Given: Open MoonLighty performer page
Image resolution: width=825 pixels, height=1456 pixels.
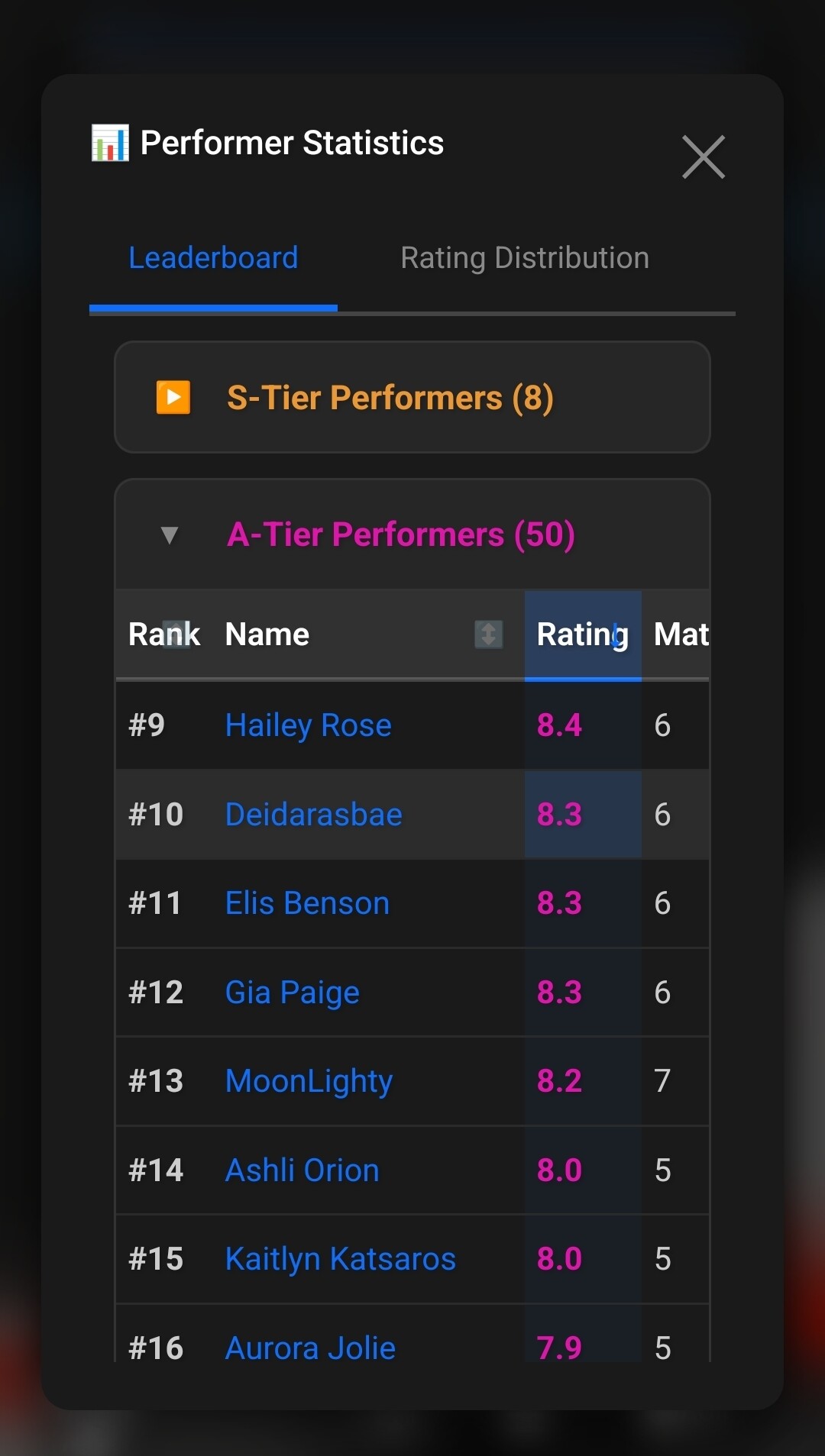Looking at the screenshot, I should click(309, 1080).
